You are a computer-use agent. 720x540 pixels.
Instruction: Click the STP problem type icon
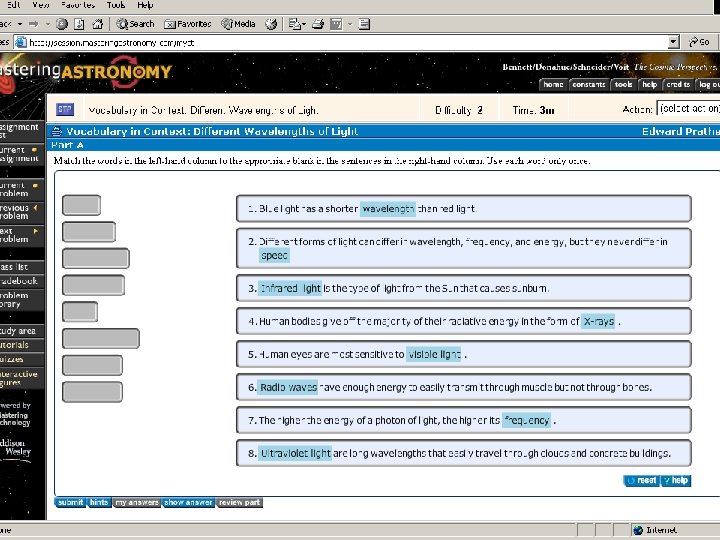point(65,109)
